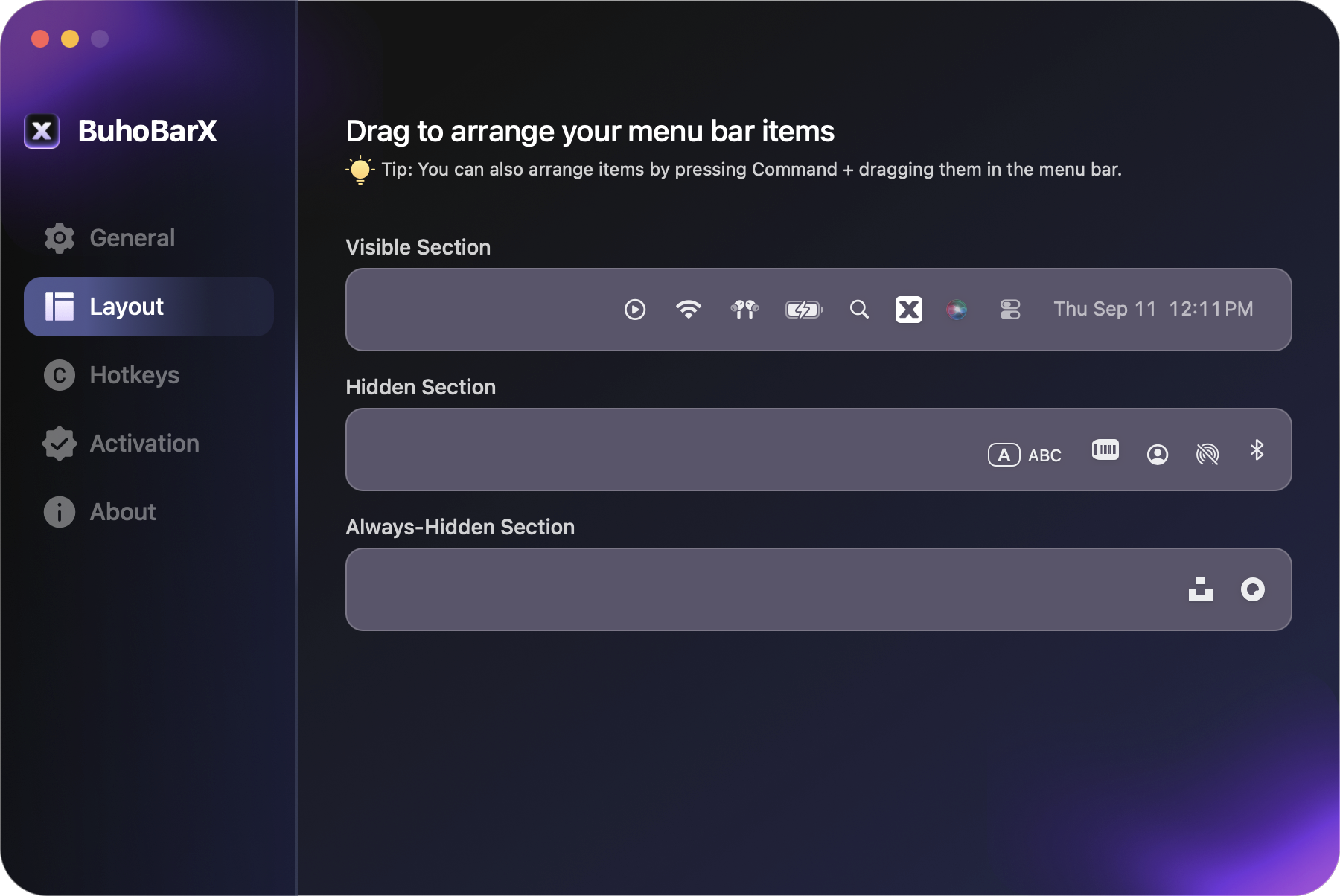This screenshot has width=1340, height=896.
Task: Select the AirDrop disabled icon in Hidden Section
Action: click(1207, 454)
